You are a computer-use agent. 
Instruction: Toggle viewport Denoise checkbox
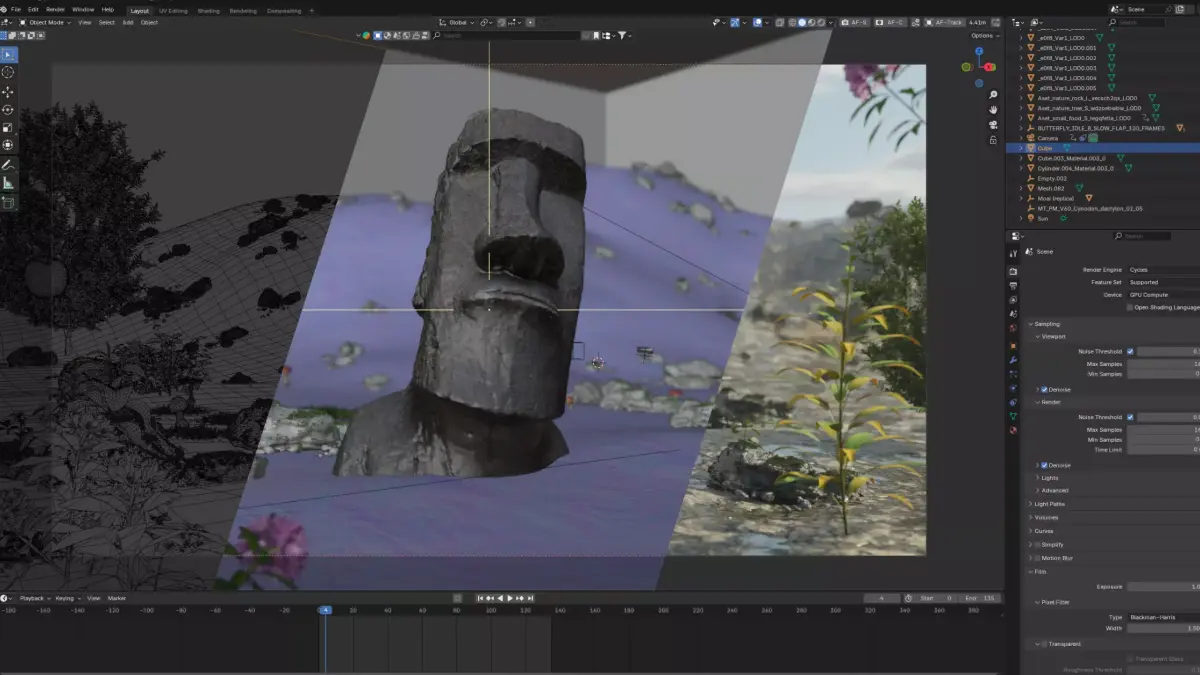click(1045, 389)
